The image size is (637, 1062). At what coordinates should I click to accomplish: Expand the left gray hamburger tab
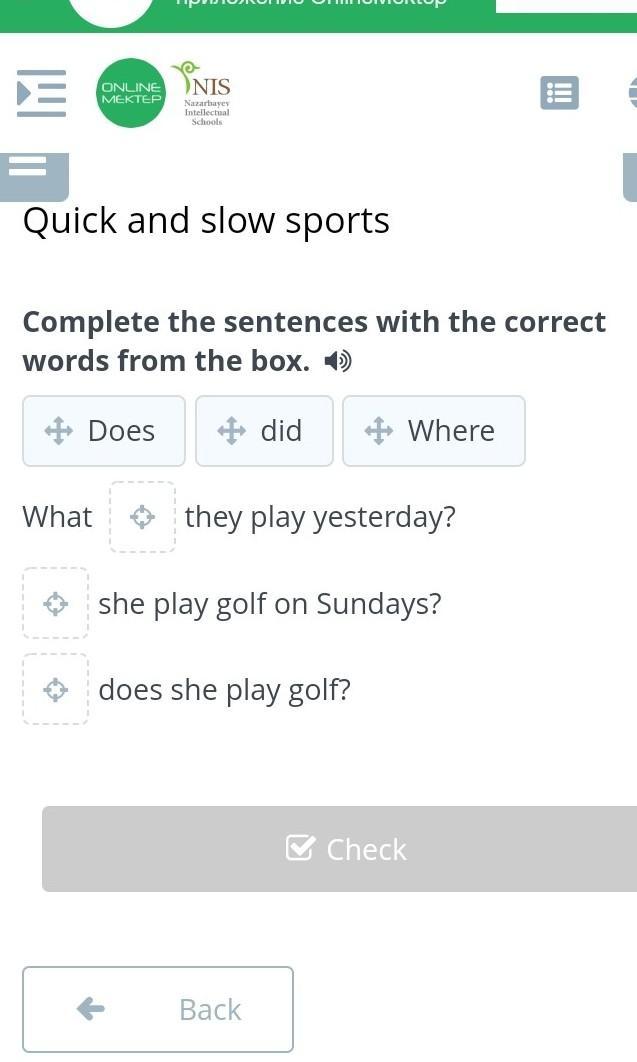pyautogui.click(x=35, y=174)
